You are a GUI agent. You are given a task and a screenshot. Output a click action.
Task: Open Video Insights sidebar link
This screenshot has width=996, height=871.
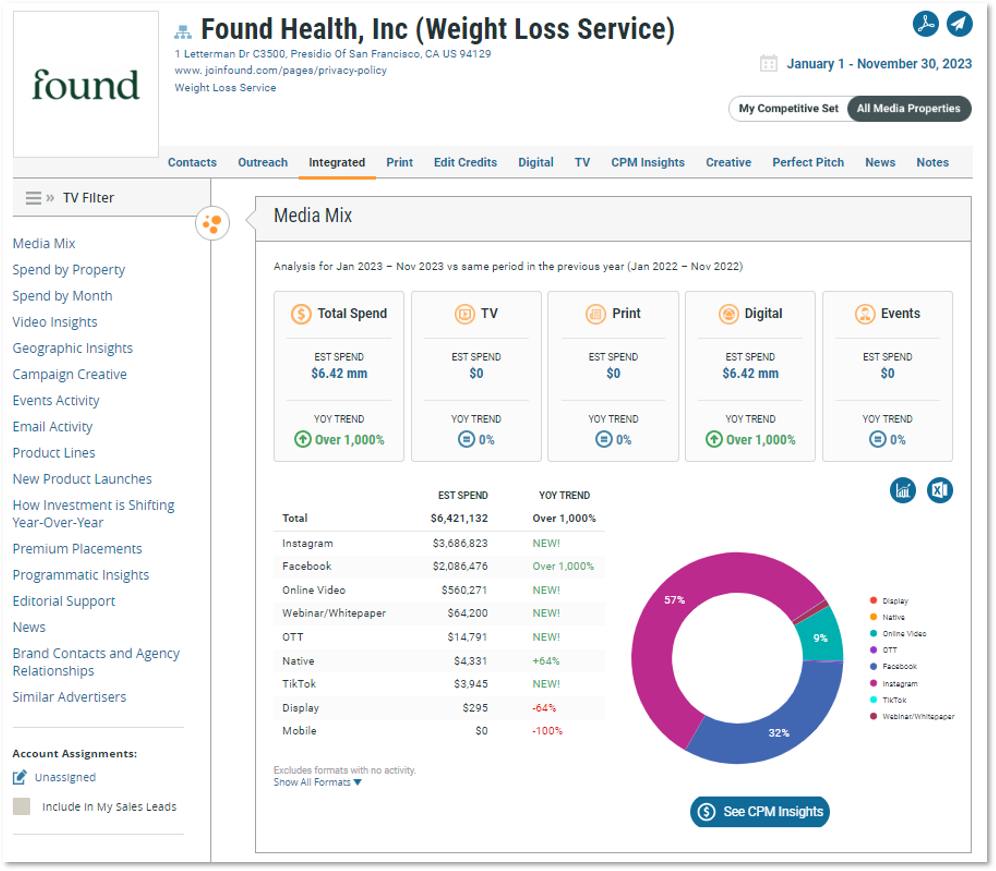55,322
